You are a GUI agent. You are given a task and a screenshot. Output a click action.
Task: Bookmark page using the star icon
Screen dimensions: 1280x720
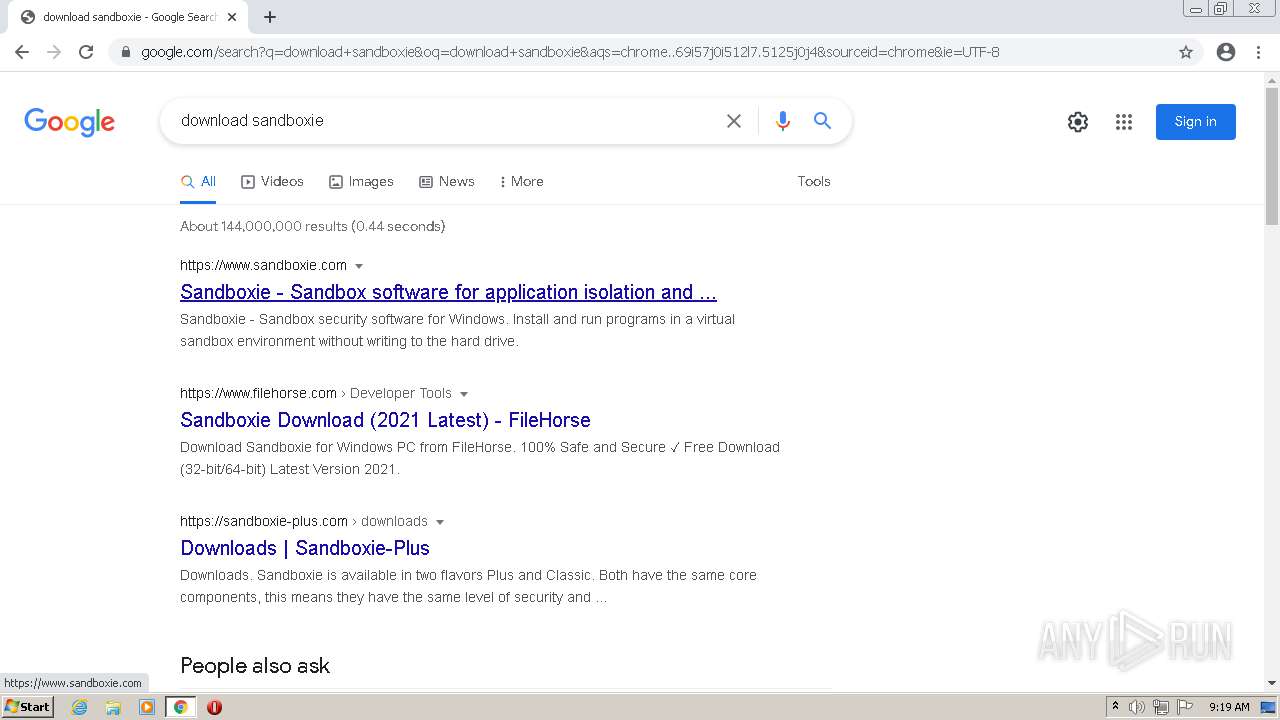point(1186,52)
